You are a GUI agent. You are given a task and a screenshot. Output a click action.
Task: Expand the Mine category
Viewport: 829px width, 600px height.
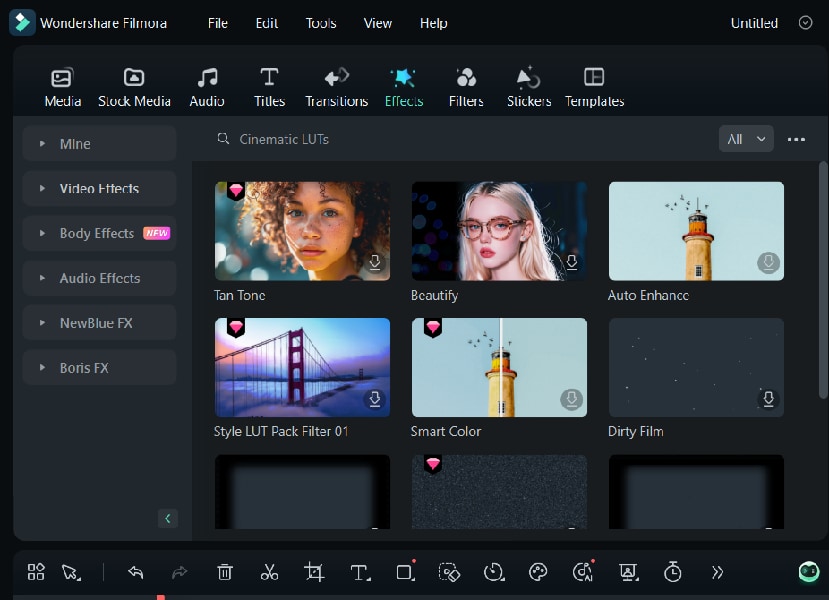pyautogui.click(x=99, y=143)
